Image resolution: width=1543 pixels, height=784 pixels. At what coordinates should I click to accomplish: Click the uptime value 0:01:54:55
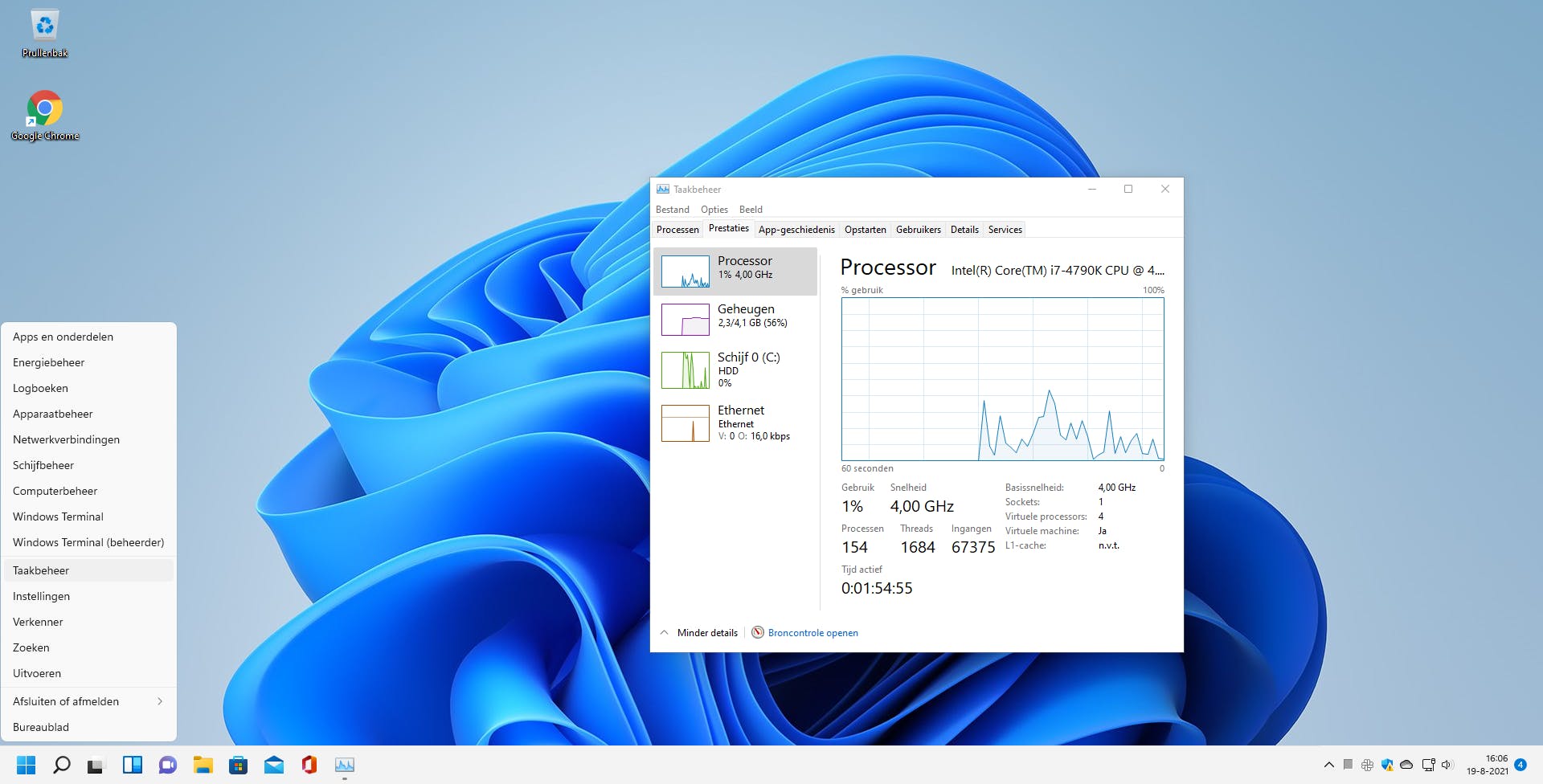click(877, 589)
